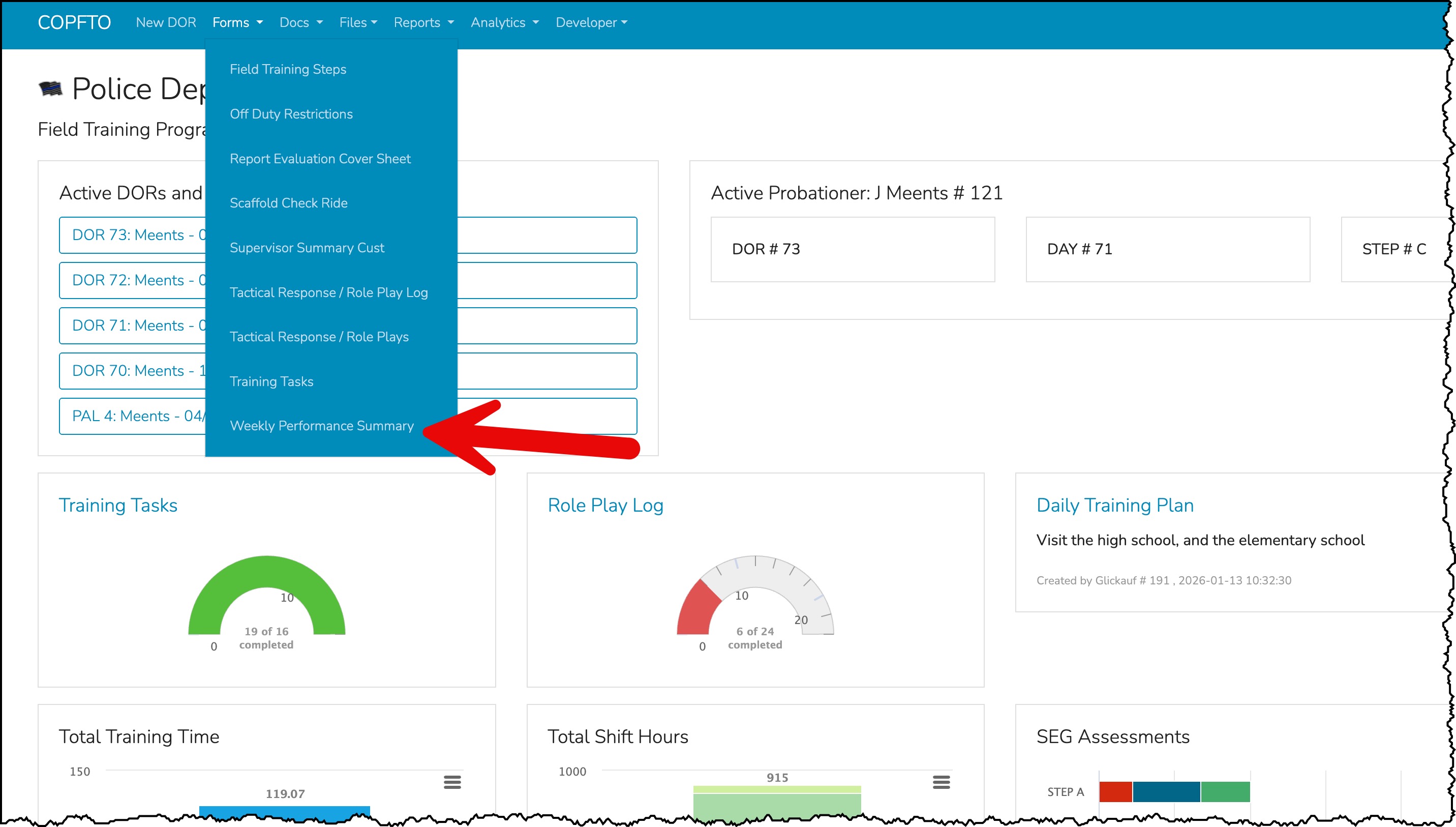Image resolution: width=1456 pixels, height=827 pixels.
Task: Open the Analytics dropdown
Action: coord(504,23)
